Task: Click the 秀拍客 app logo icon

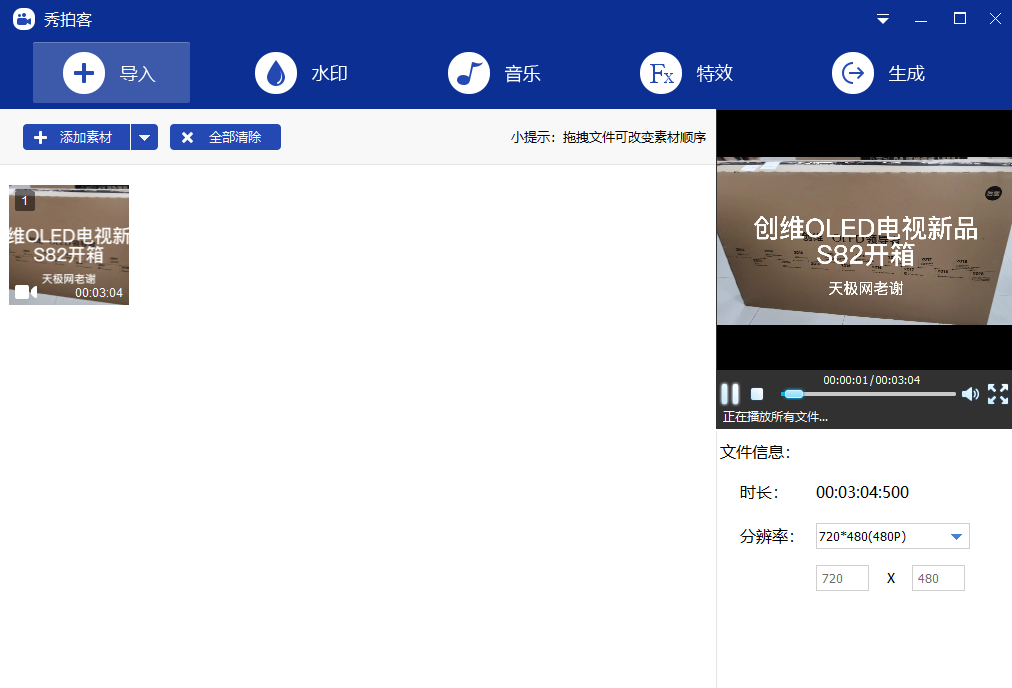Action: coord(24,19)
